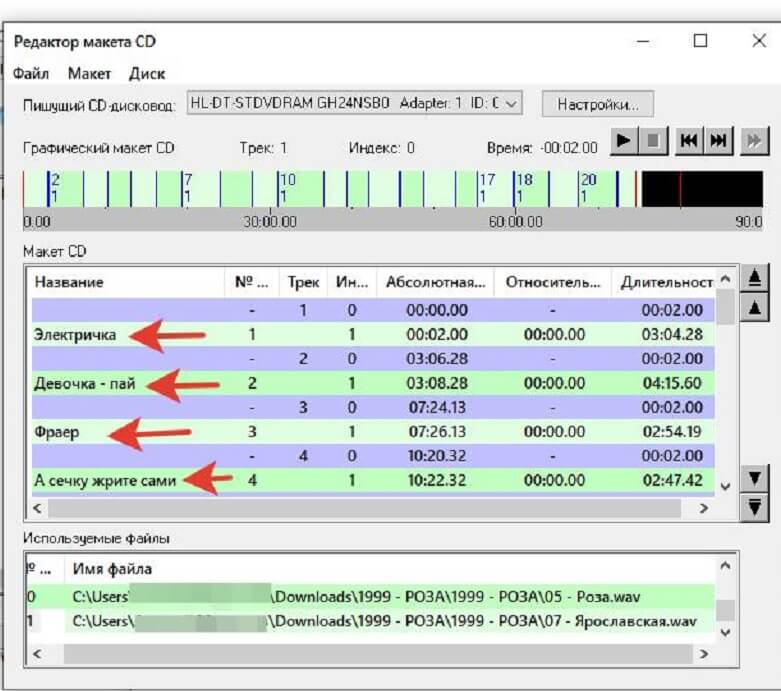Click track 17 marker on CD layout
781x691 pixels.
click(487, 188)
